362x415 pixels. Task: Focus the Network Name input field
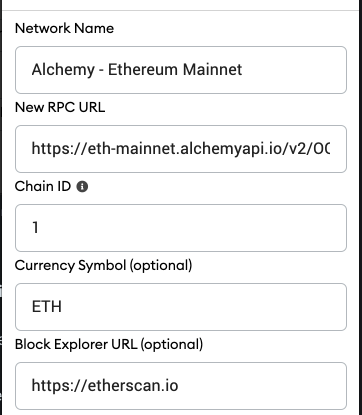(x=181, y=70)
